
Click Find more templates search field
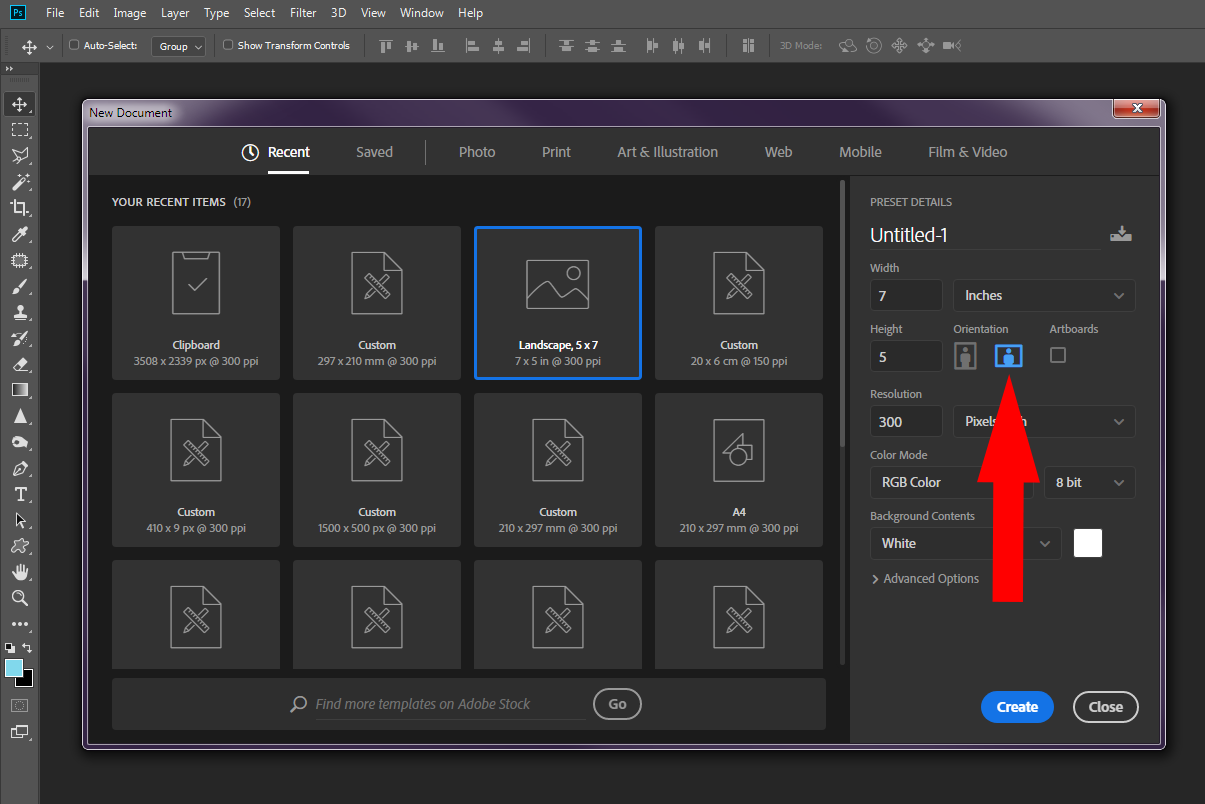coord(450,704)
